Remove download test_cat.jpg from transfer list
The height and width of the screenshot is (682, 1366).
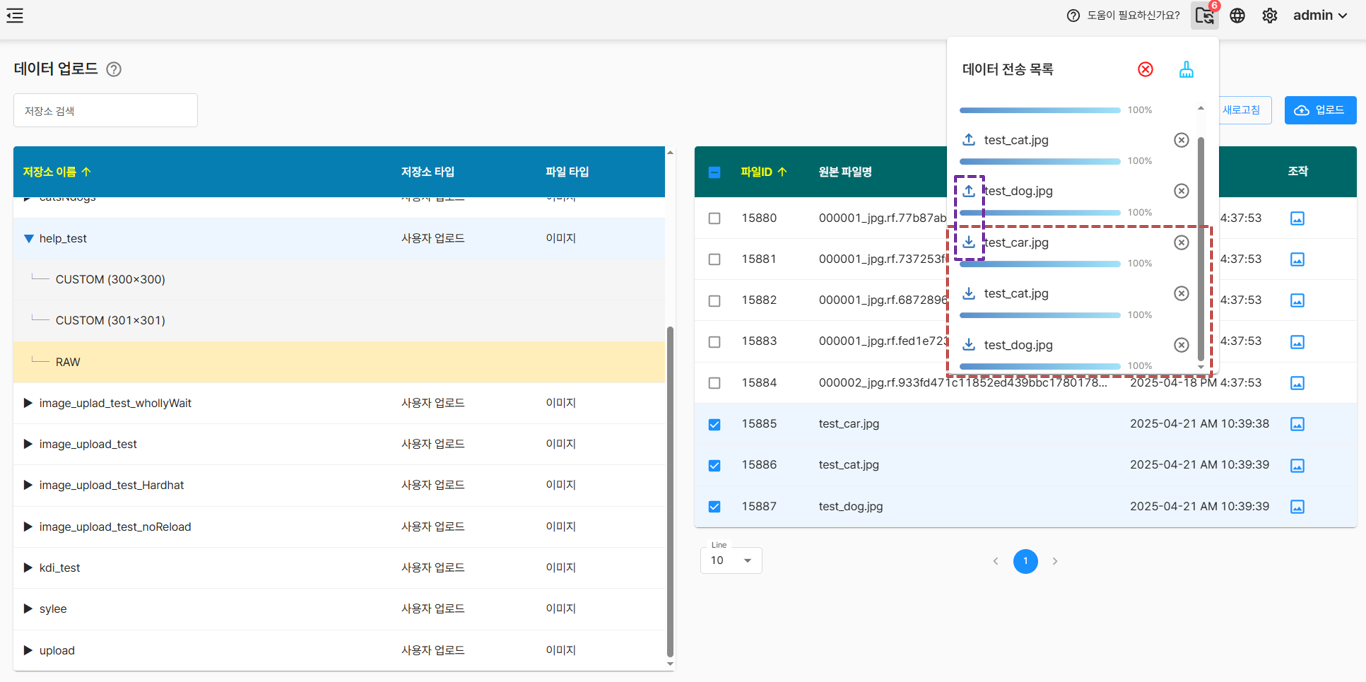point(1181,294)
